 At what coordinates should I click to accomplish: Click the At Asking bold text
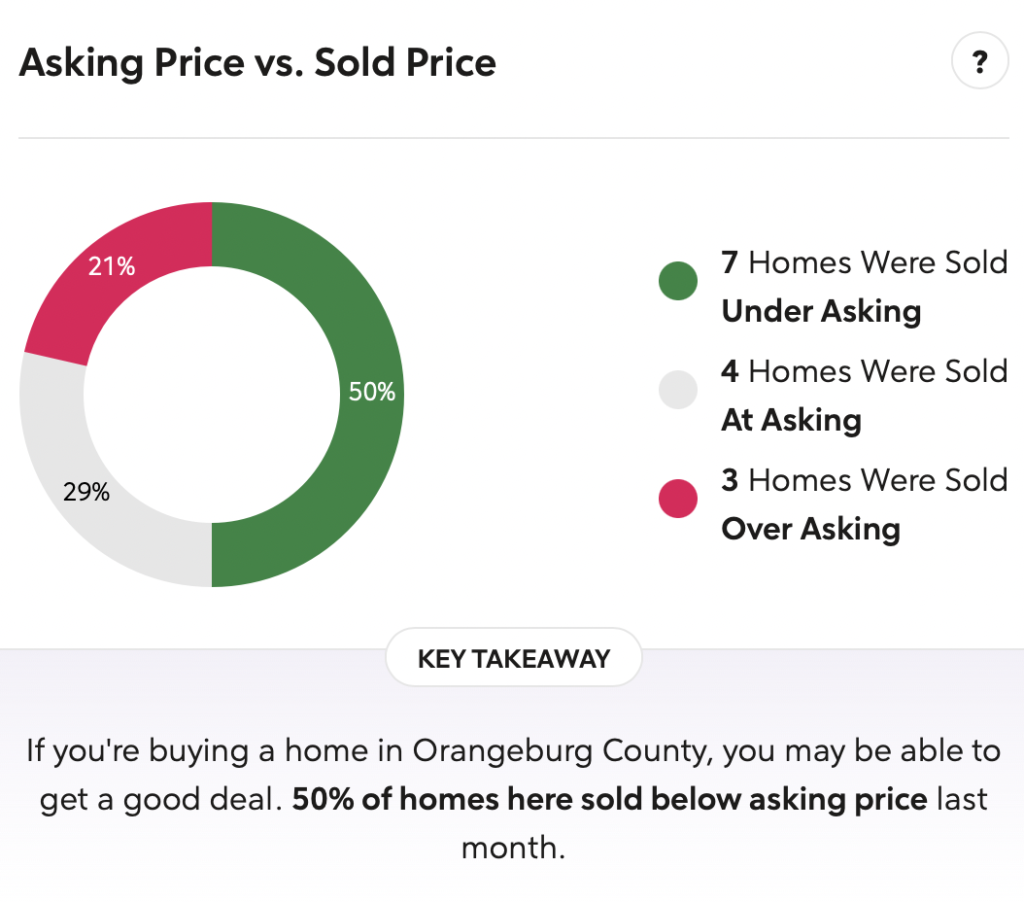pyautogui.click(x=792, y=420)
